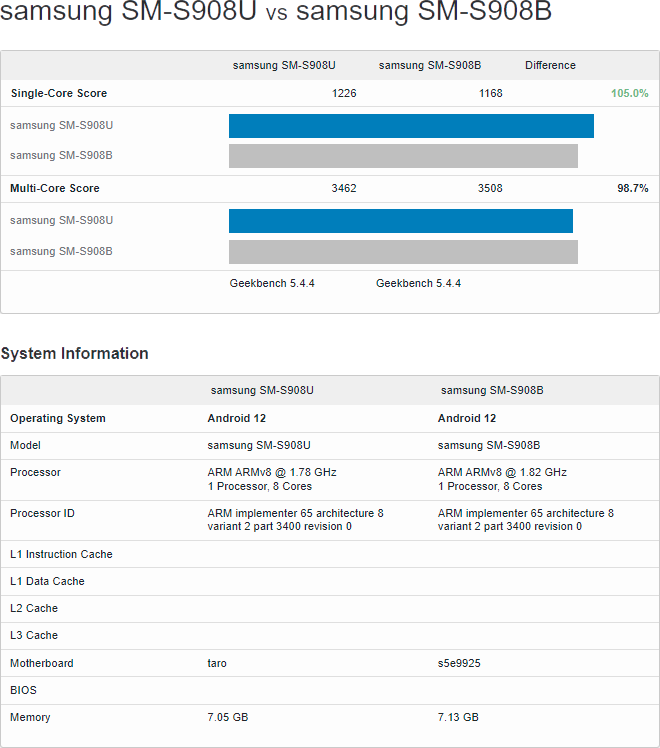Click the Memory row label
The height and width of the screenshot is (748, 660).
30,717
